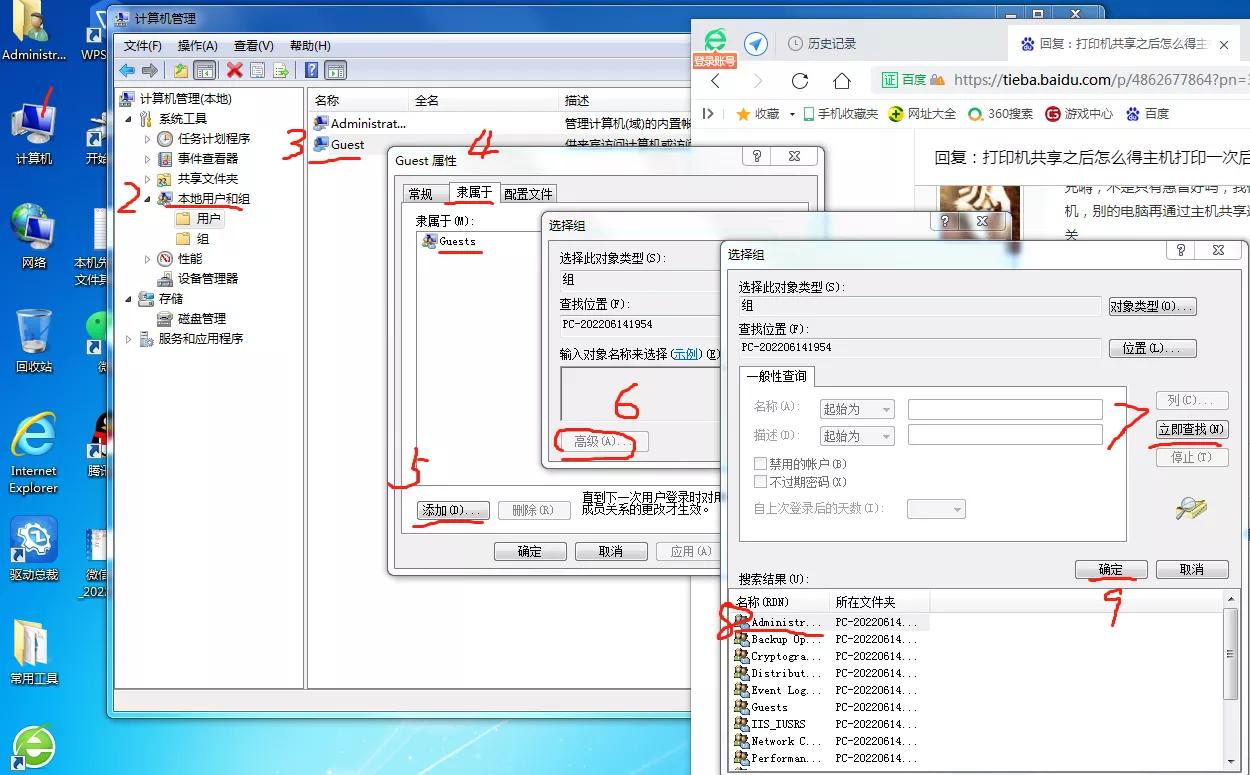The width and height of the screenshot is (1250, 775).
Task: Check the 不过期密码 option
Action: [759, 480]
